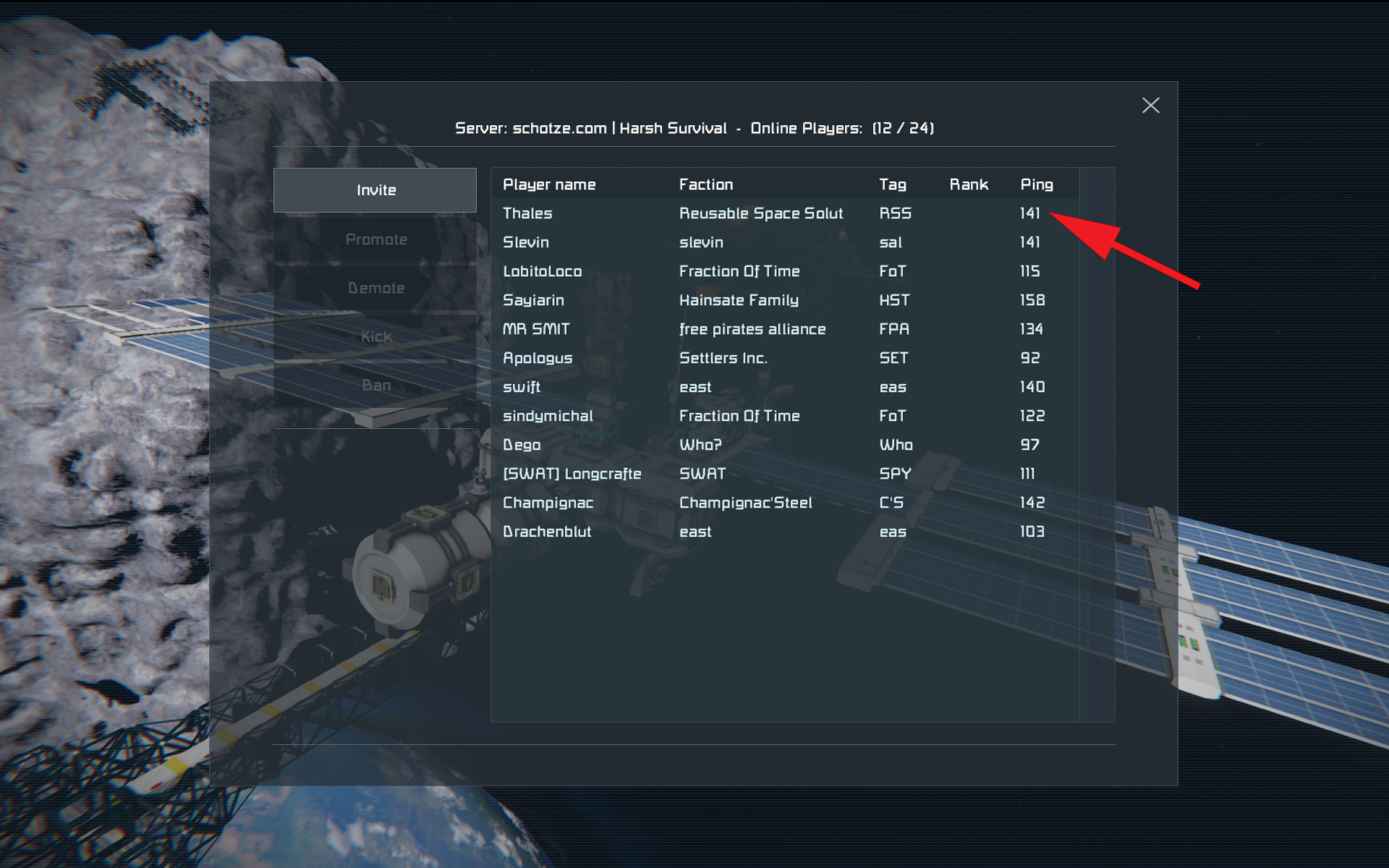Select player MR SMIT row

click(x=536, y=329)
